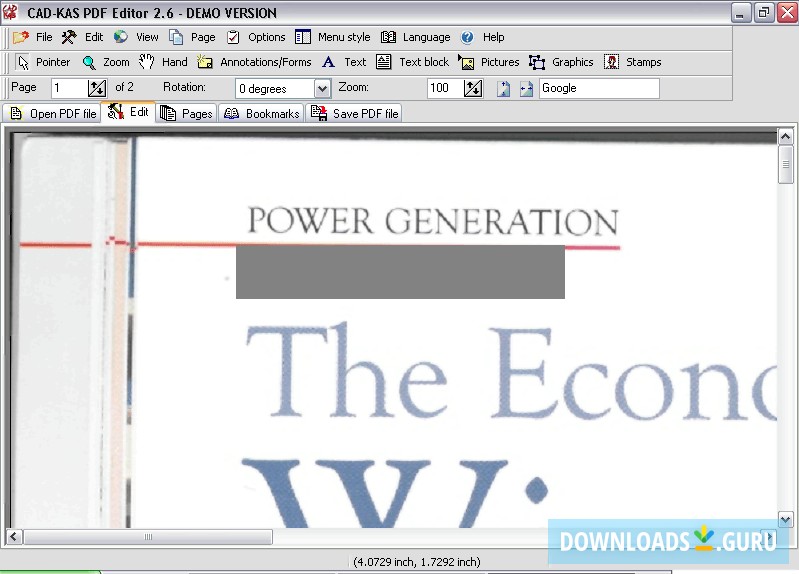Click the zoom value stepper button

pos(473,88)
